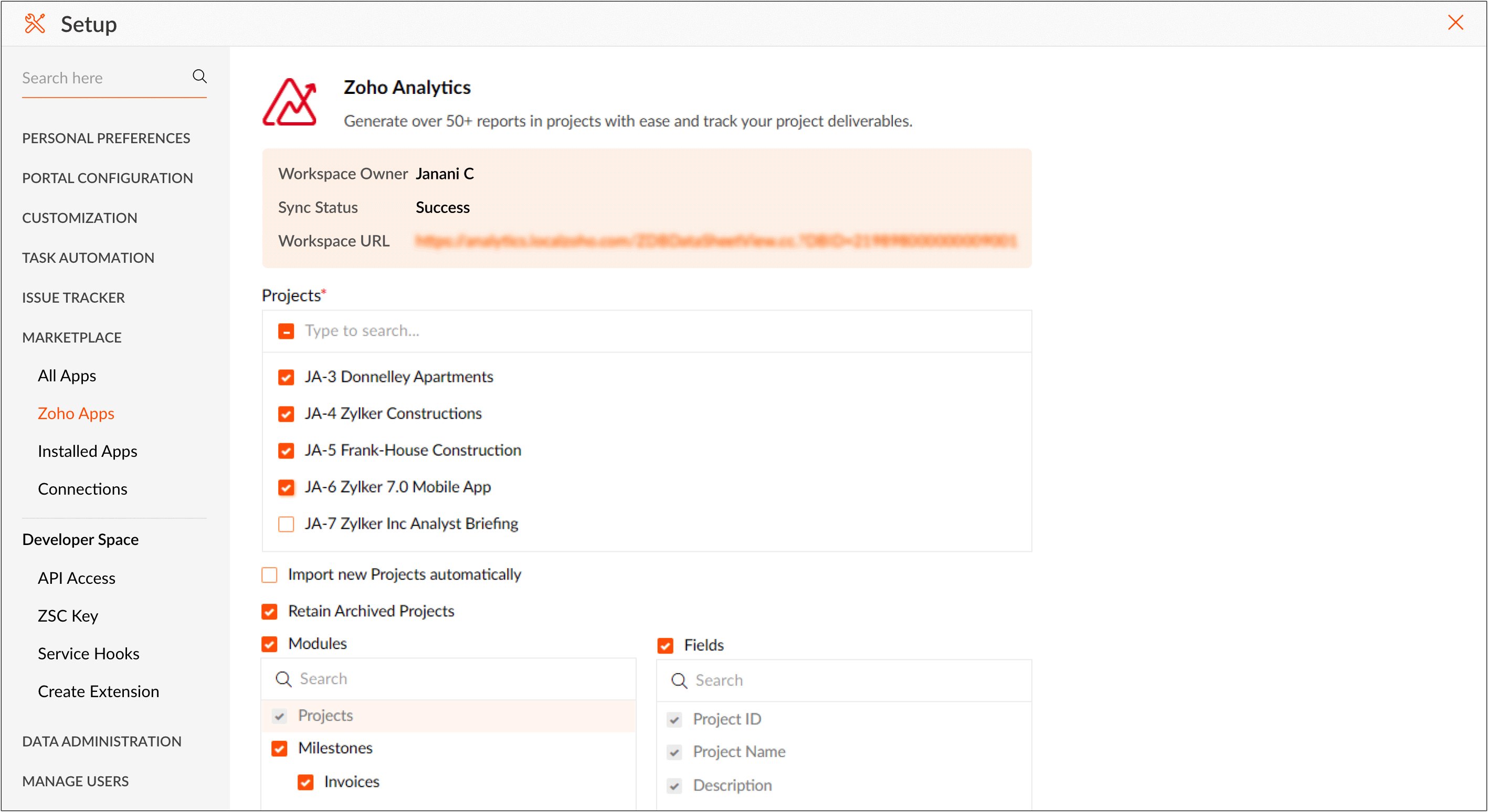Click the Fields search magnifier icon
Screen dimensions: 1488x812
(x=679, y=680)
